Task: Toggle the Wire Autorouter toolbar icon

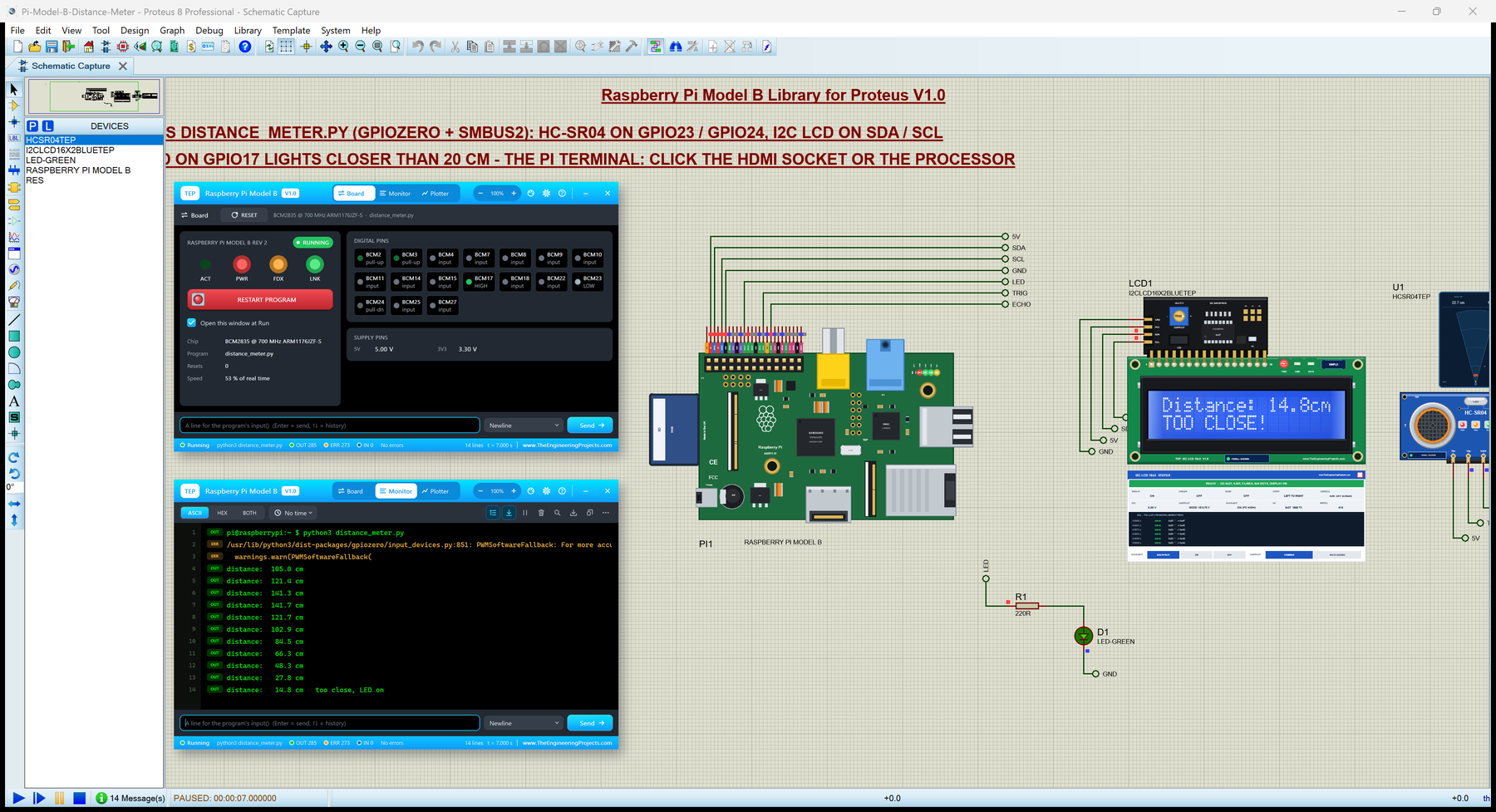Action: pos(656,47)
